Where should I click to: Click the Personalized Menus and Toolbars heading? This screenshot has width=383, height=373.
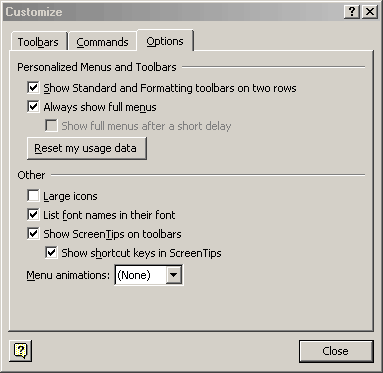coord(97,67)
